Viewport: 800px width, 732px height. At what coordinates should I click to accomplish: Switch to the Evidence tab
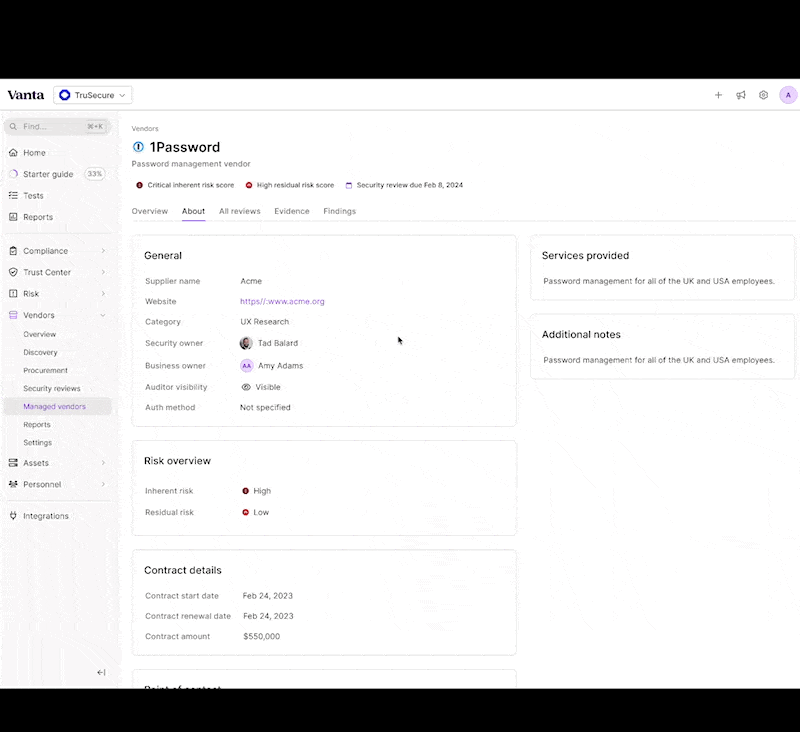[292, 211]
